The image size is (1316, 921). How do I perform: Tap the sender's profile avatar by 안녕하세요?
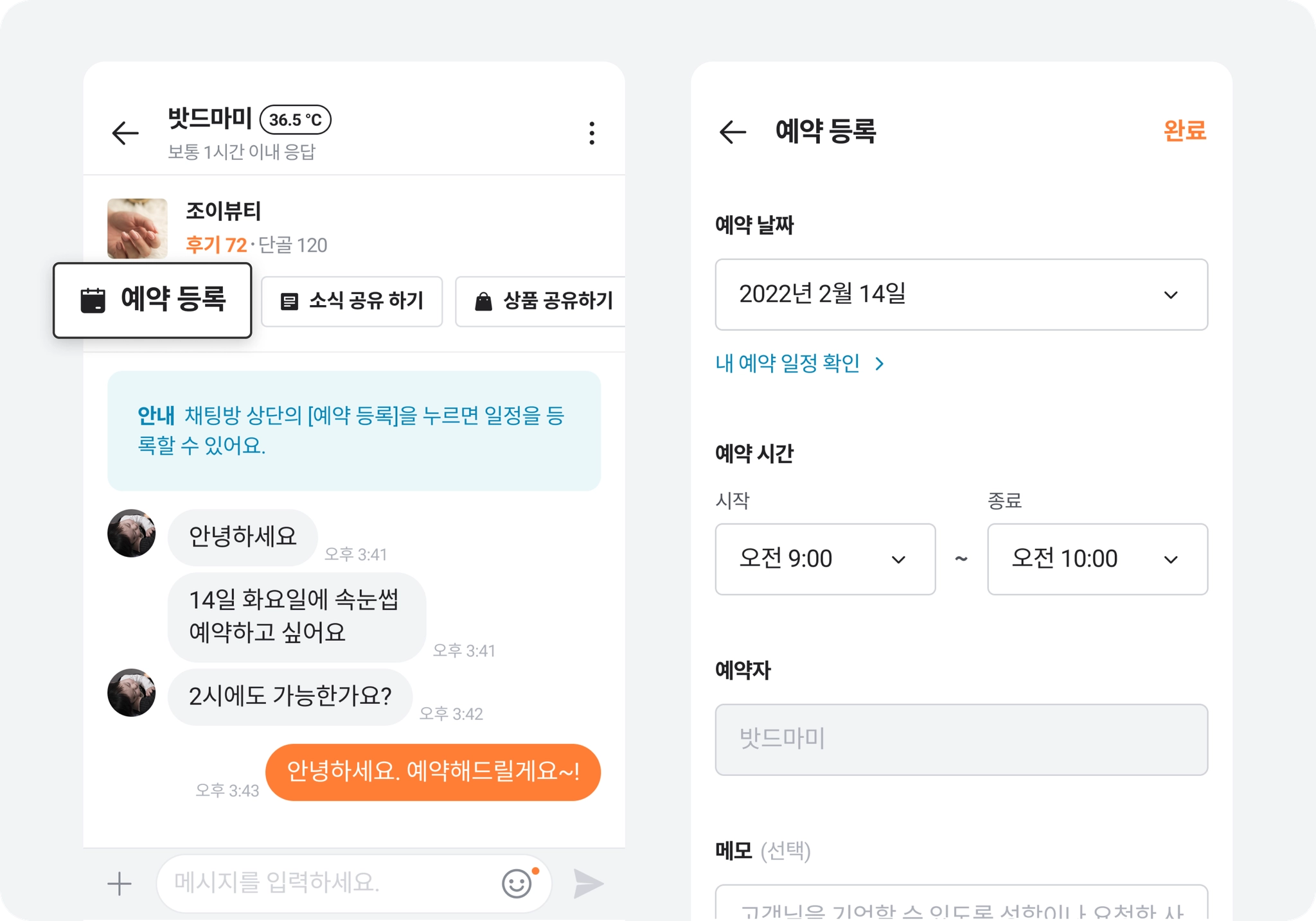(x=132, y=533)
